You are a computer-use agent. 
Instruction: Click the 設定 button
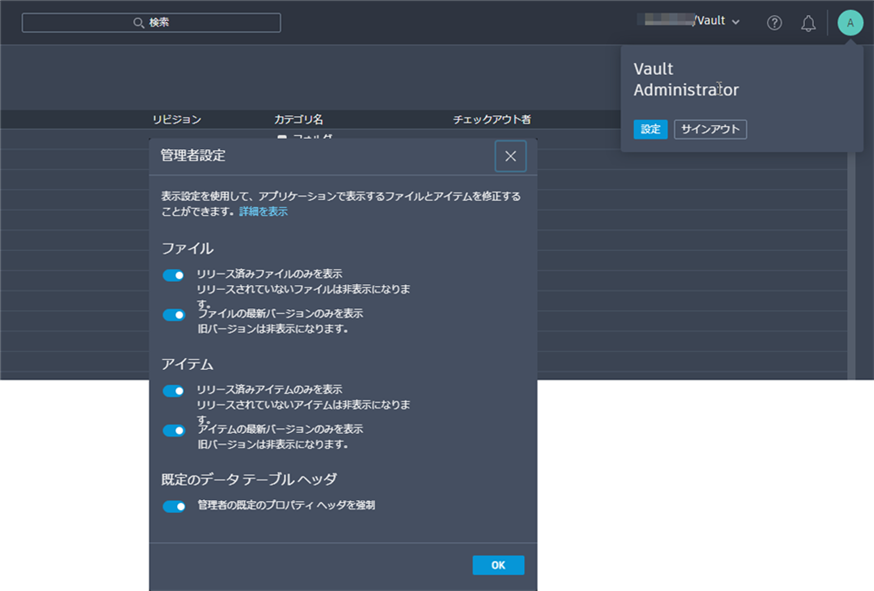650,129
